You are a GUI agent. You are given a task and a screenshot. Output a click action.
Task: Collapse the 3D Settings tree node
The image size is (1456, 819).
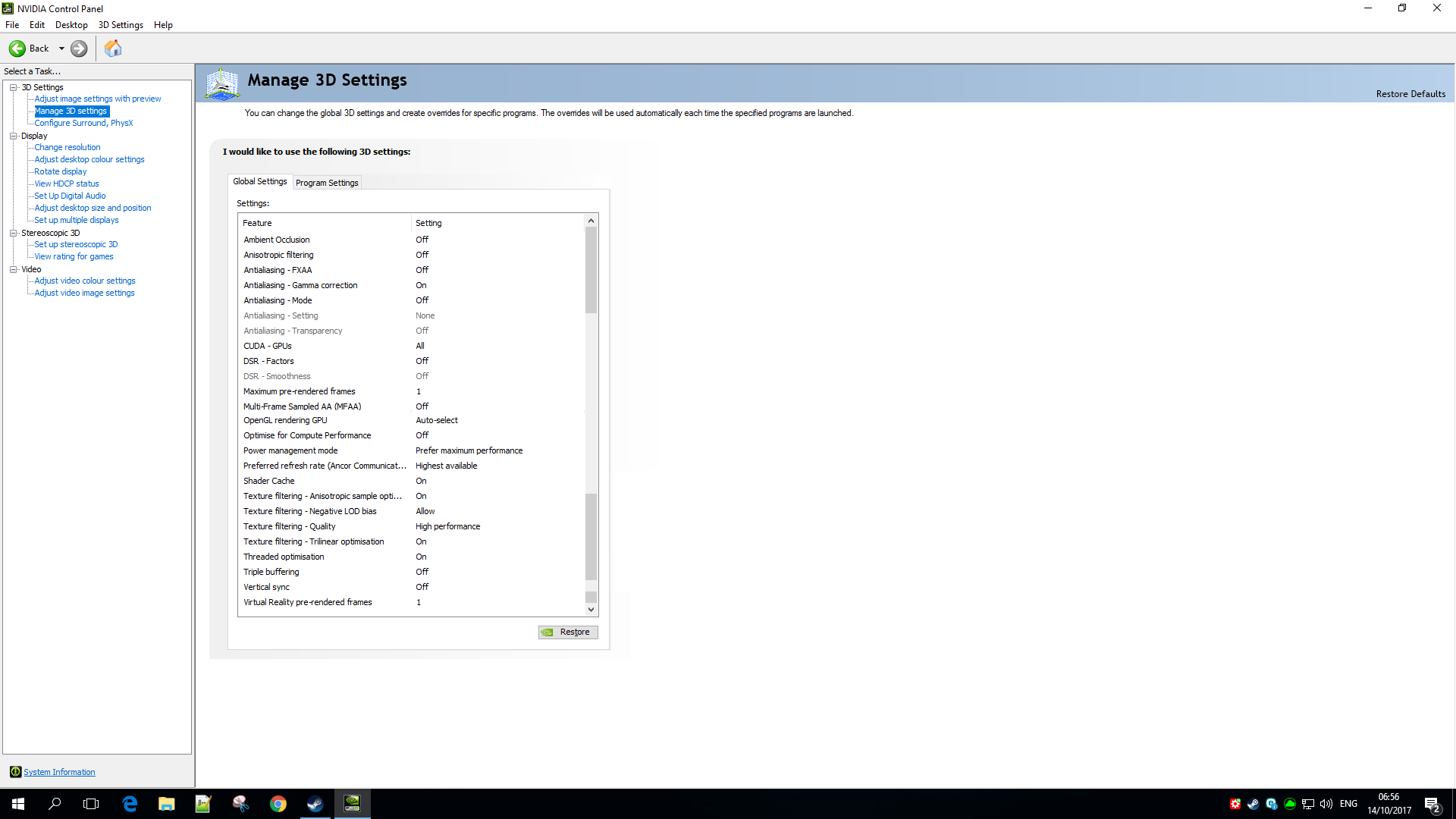coord(13,87)
